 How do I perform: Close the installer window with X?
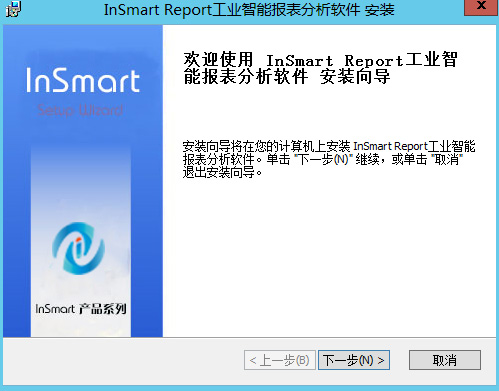coord(481,7)
